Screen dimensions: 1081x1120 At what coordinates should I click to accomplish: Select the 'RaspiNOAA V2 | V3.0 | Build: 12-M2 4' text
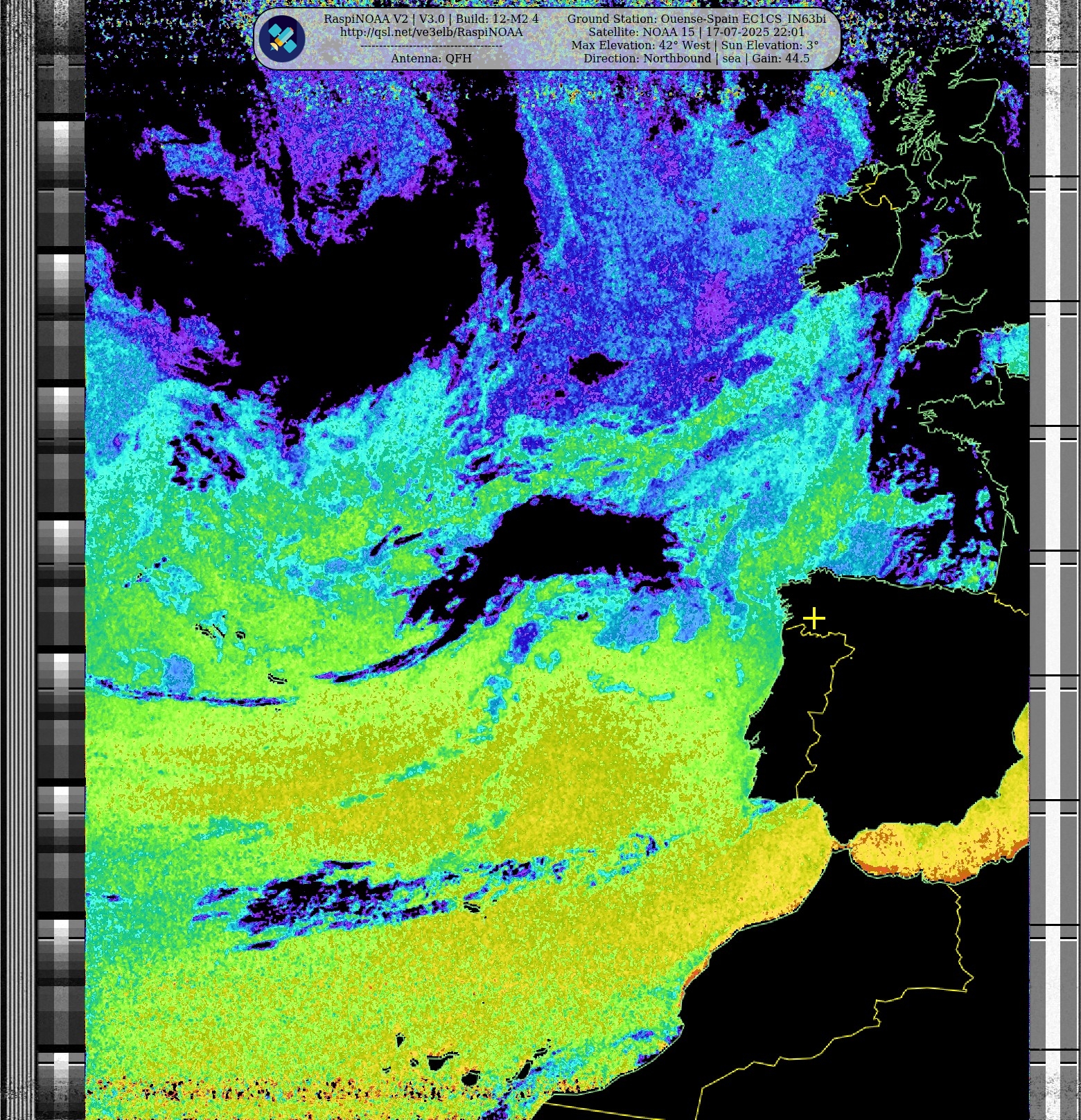431,19
